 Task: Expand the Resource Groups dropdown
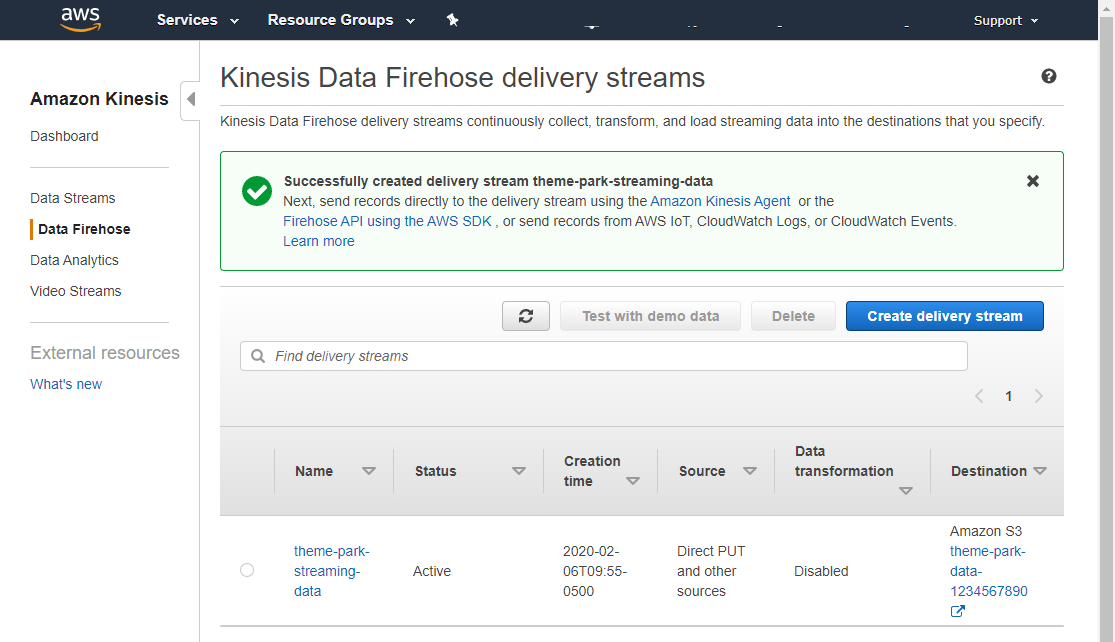pyautogui.click(x=341, y=20)
